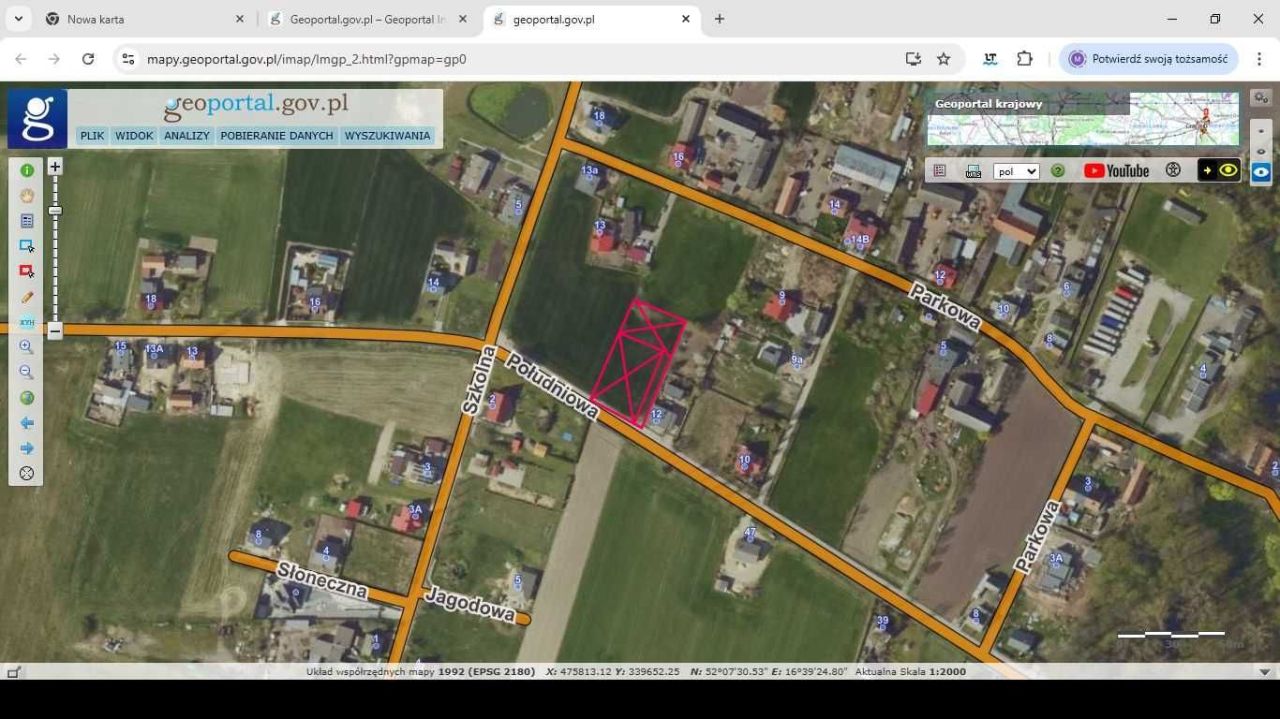Open the 'pol' language dropdown

tap(1016, 171)
